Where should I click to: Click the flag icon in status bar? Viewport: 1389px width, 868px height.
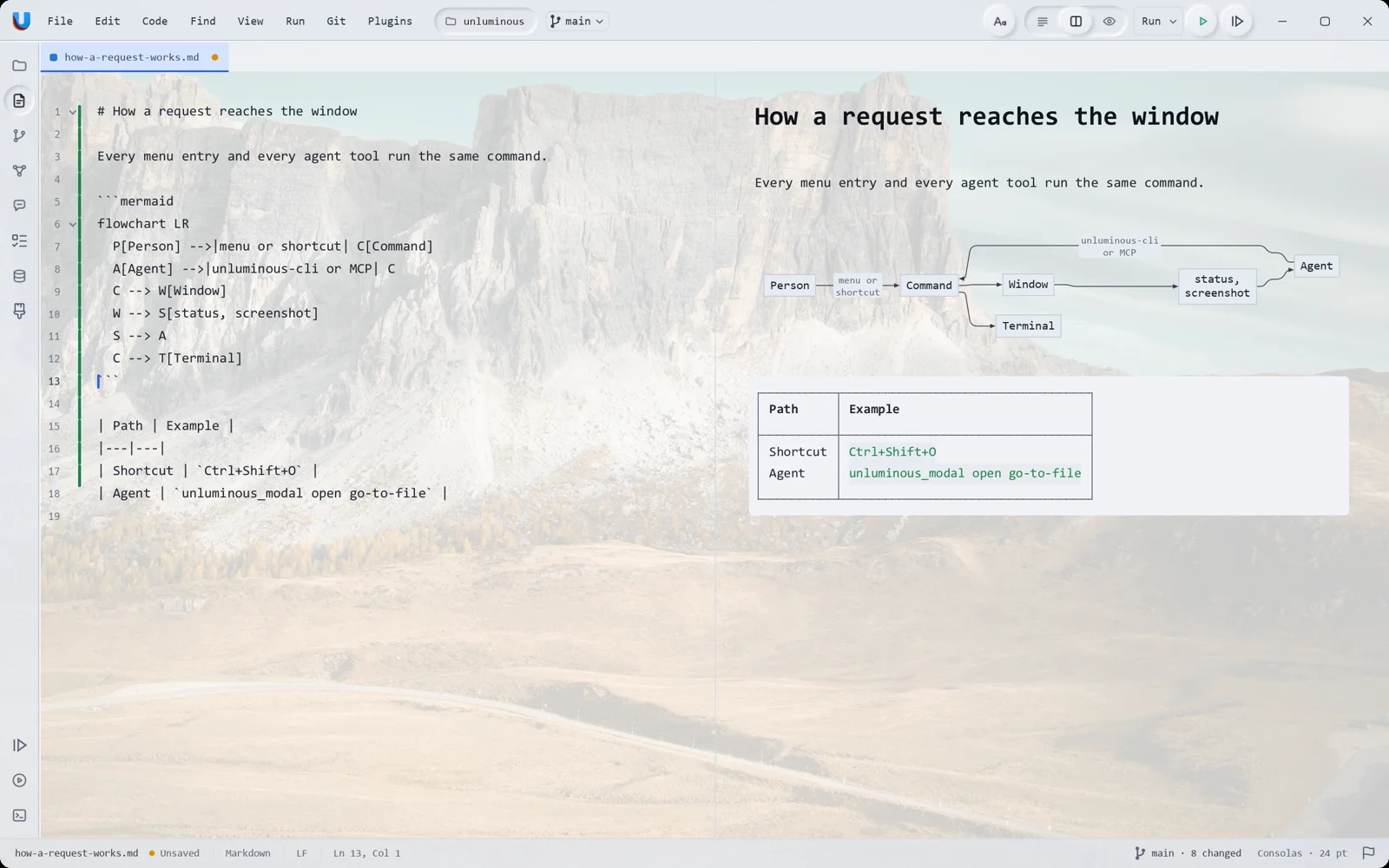[x=1368, y=853]
